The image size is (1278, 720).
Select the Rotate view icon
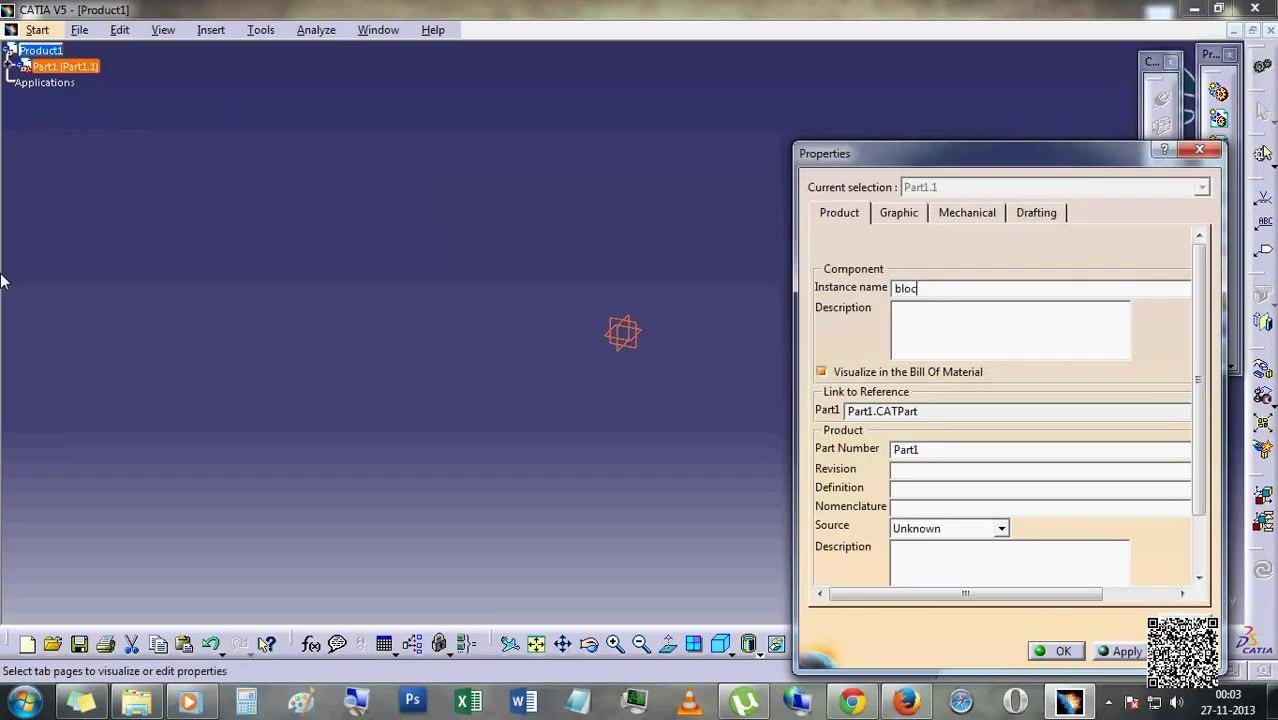[588, 645]
